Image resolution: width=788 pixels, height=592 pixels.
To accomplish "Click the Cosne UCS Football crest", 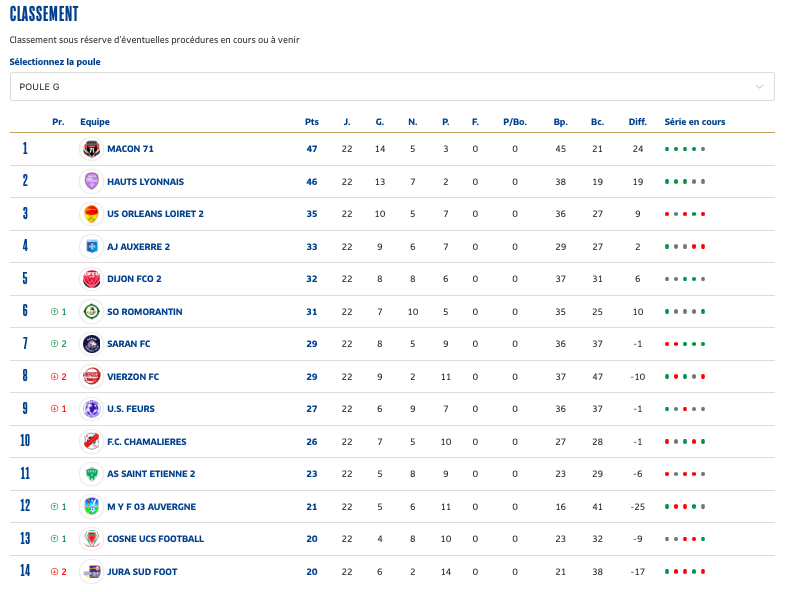I will [91, 539].
